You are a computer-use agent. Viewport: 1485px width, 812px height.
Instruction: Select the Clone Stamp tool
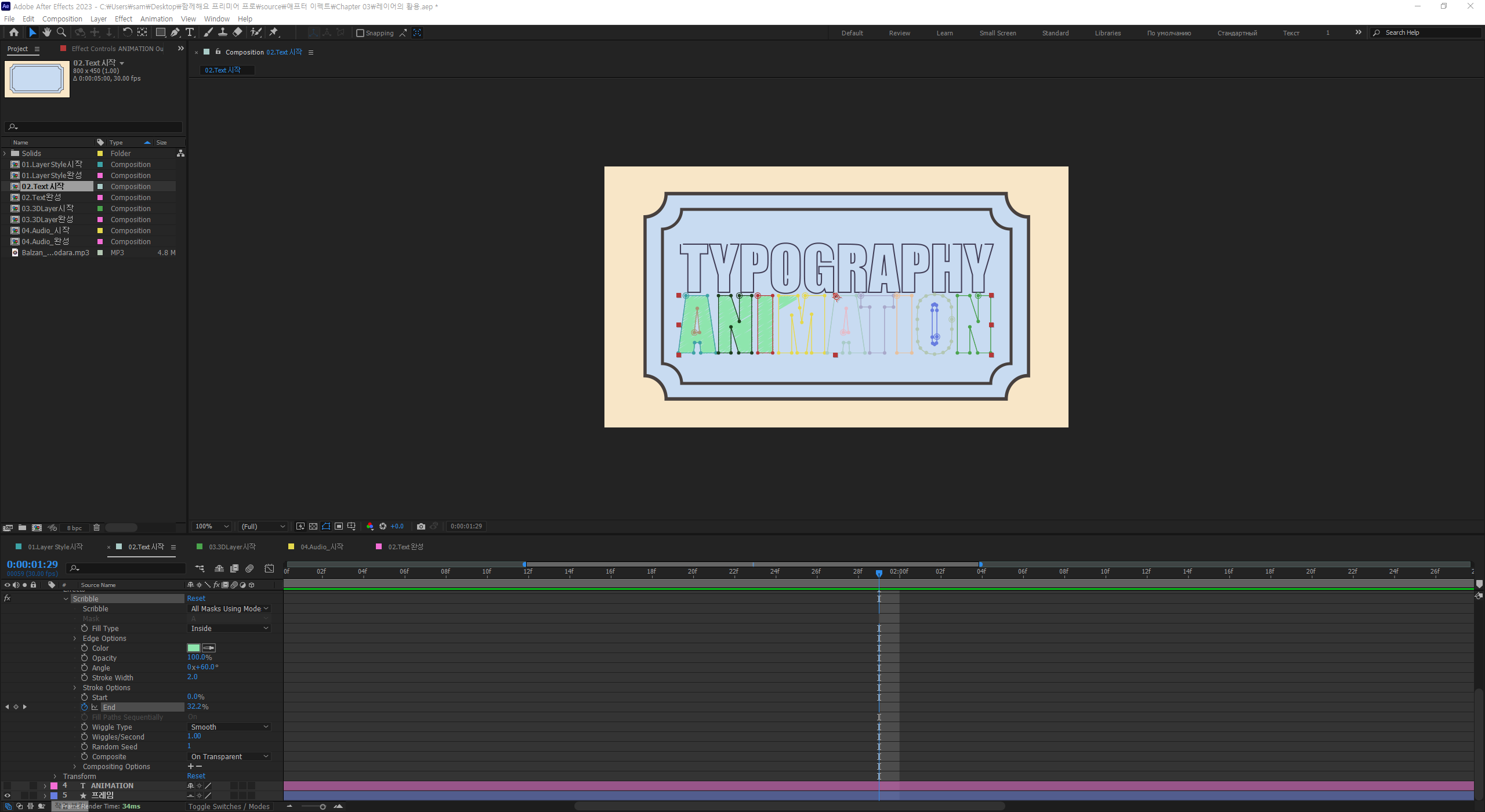coord(223,32)
